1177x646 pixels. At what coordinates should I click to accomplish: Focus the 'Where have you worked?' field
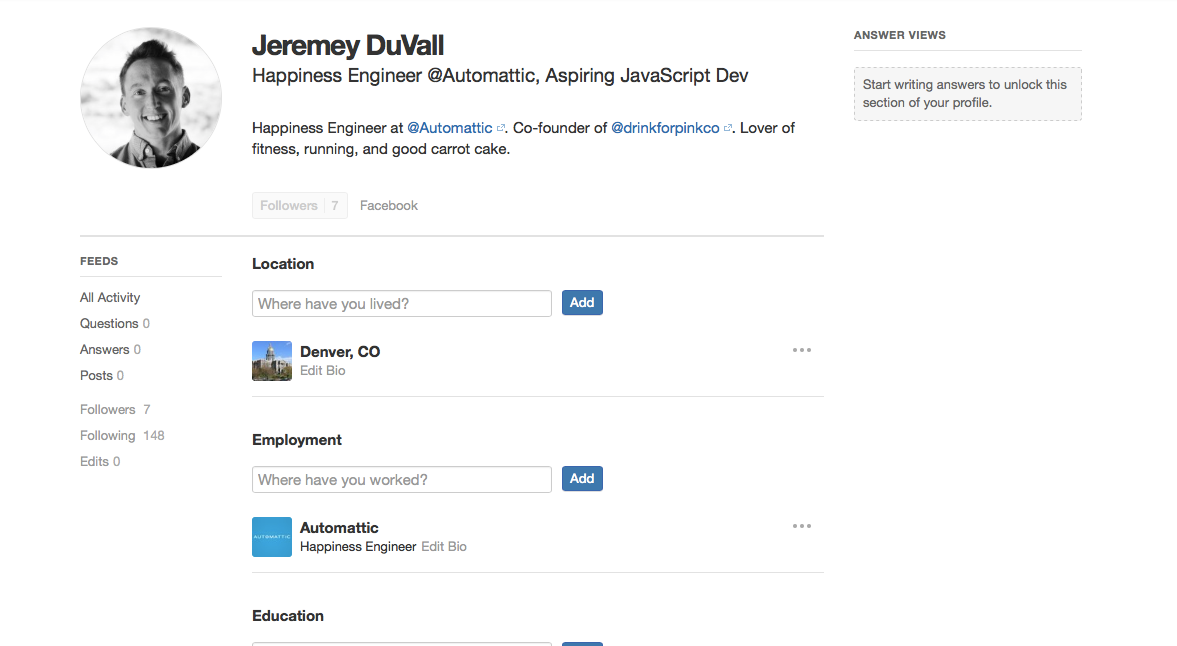tap(402, 480)
